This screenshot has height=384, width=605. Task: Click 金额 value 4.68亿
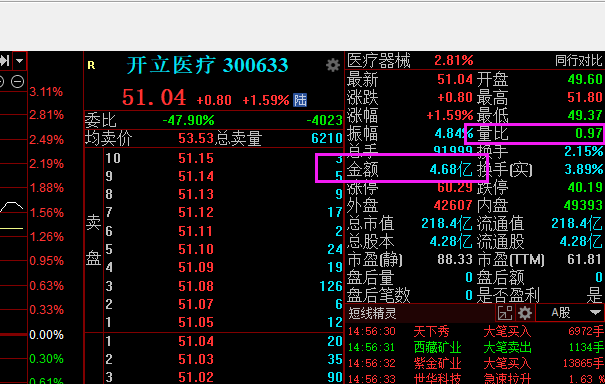(451, 169)
